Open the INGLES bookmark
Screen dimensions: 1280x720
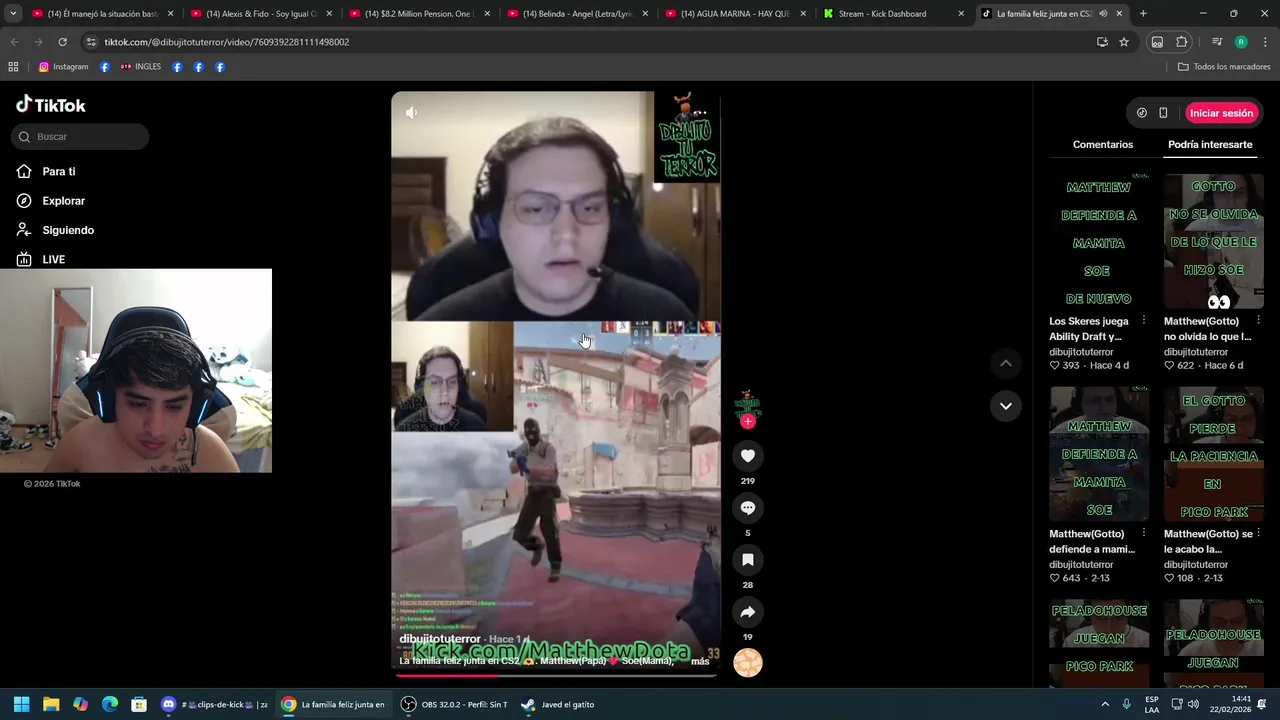(140, 67)
